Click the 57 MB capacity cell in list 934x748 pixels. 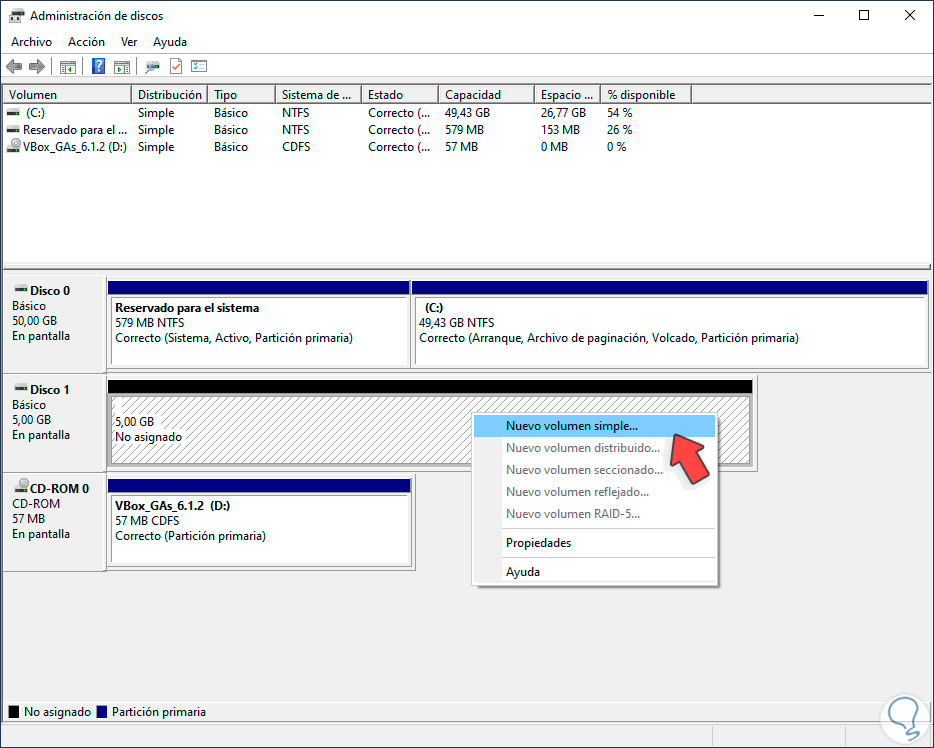(461, 147)
